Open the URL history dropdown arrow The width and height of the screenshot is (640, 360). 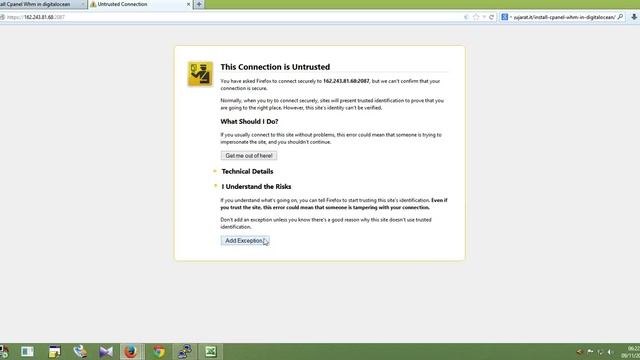[x=484, y=17]
